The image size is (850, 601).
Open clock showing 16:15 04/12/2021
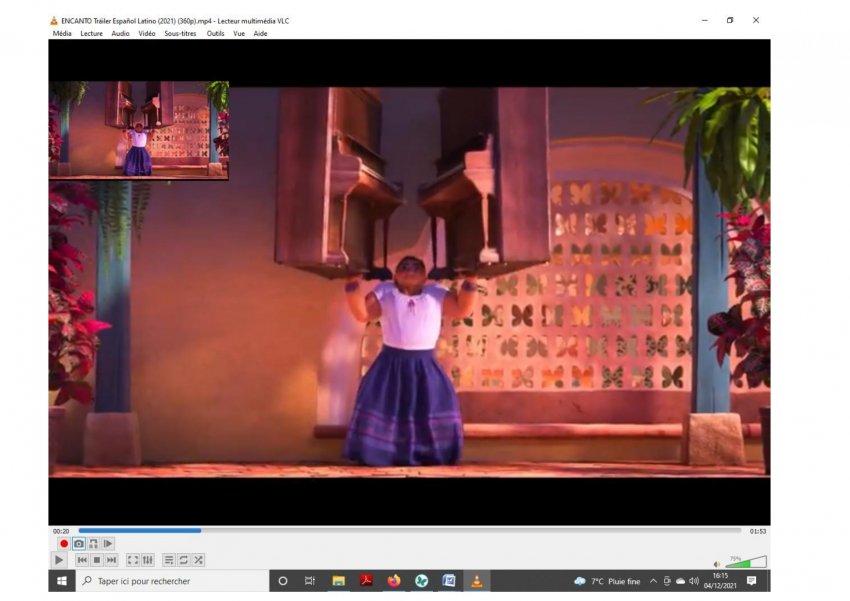click(720, 581)
